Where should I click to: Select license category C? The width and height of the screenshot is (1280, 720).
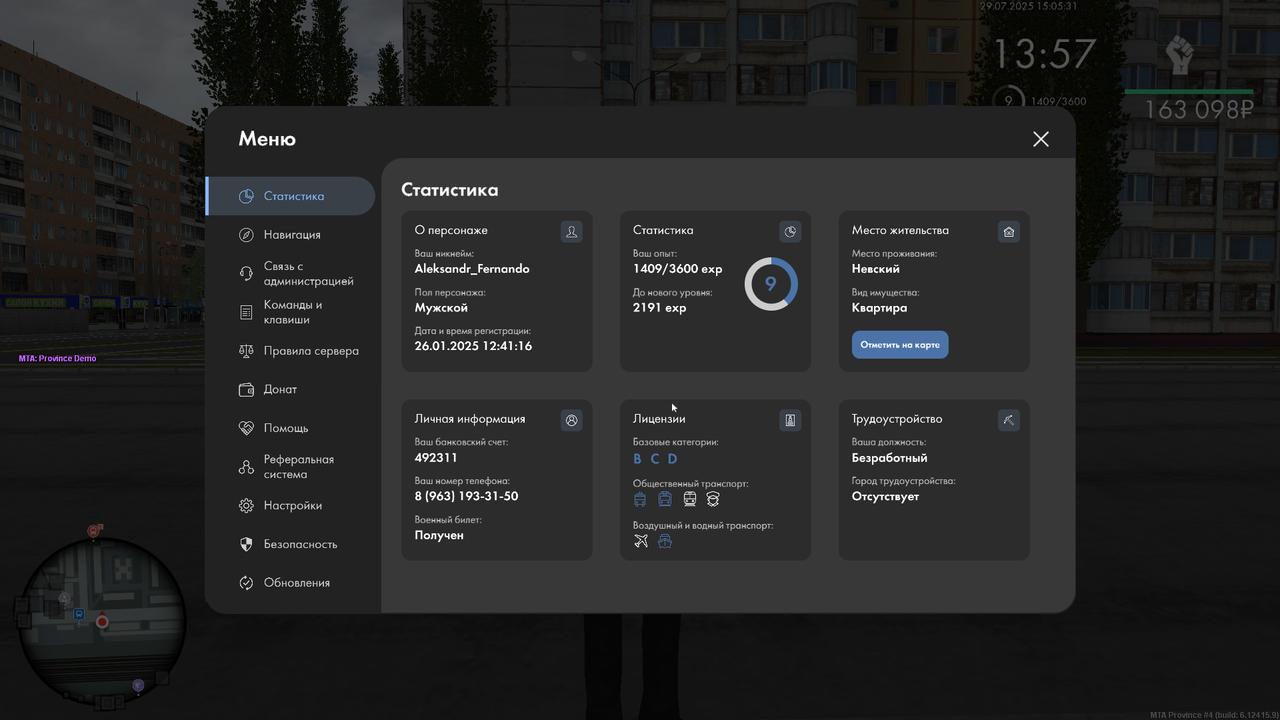pyautogui.click(x=655, y=459)
